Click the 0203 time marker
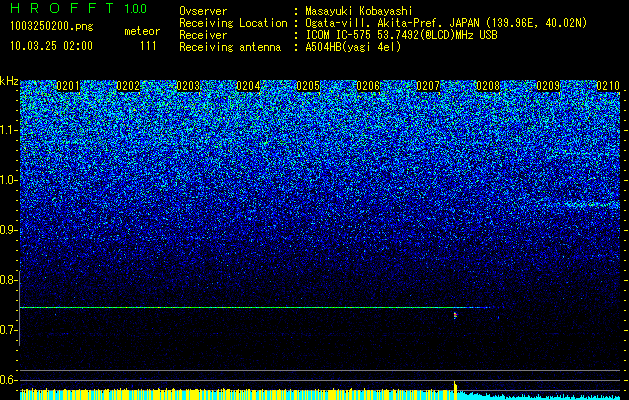Image resolution: width=629 pixels, height=400 pixels. click(188, 86)
